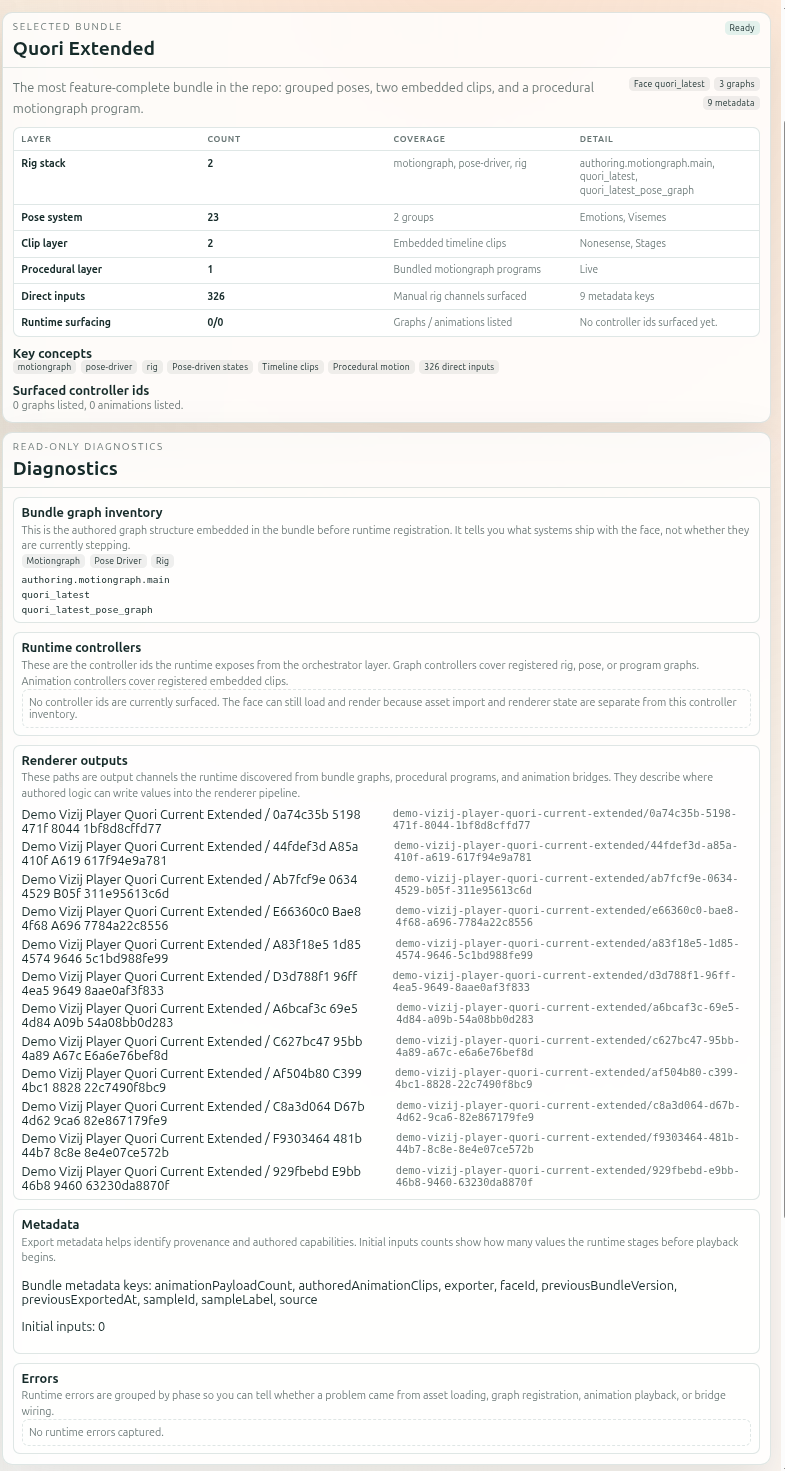
Task: Click the No runtime errors captured box
Action: click(386, 1432)
